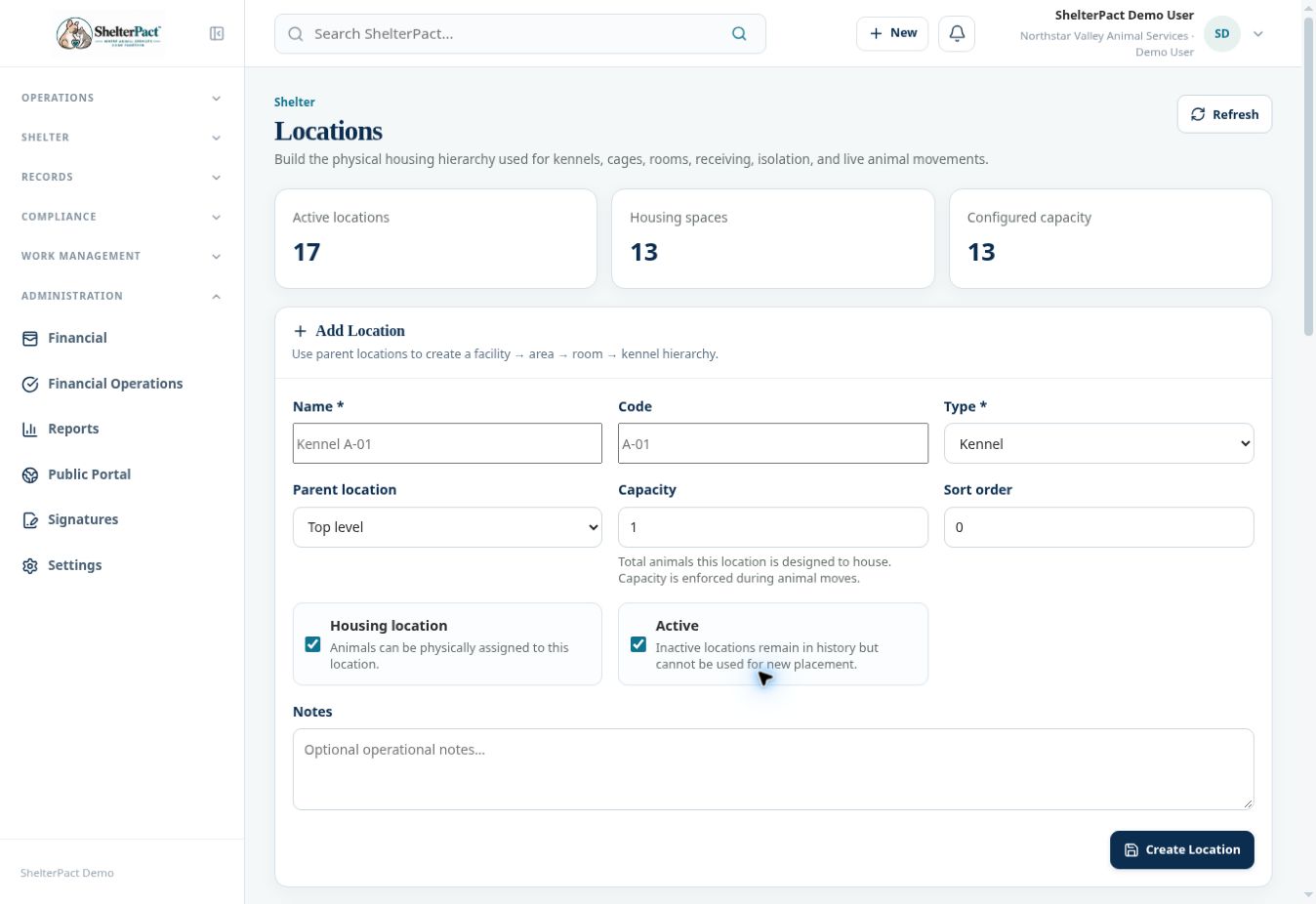Expand the Compliance section

coord(122,217)
